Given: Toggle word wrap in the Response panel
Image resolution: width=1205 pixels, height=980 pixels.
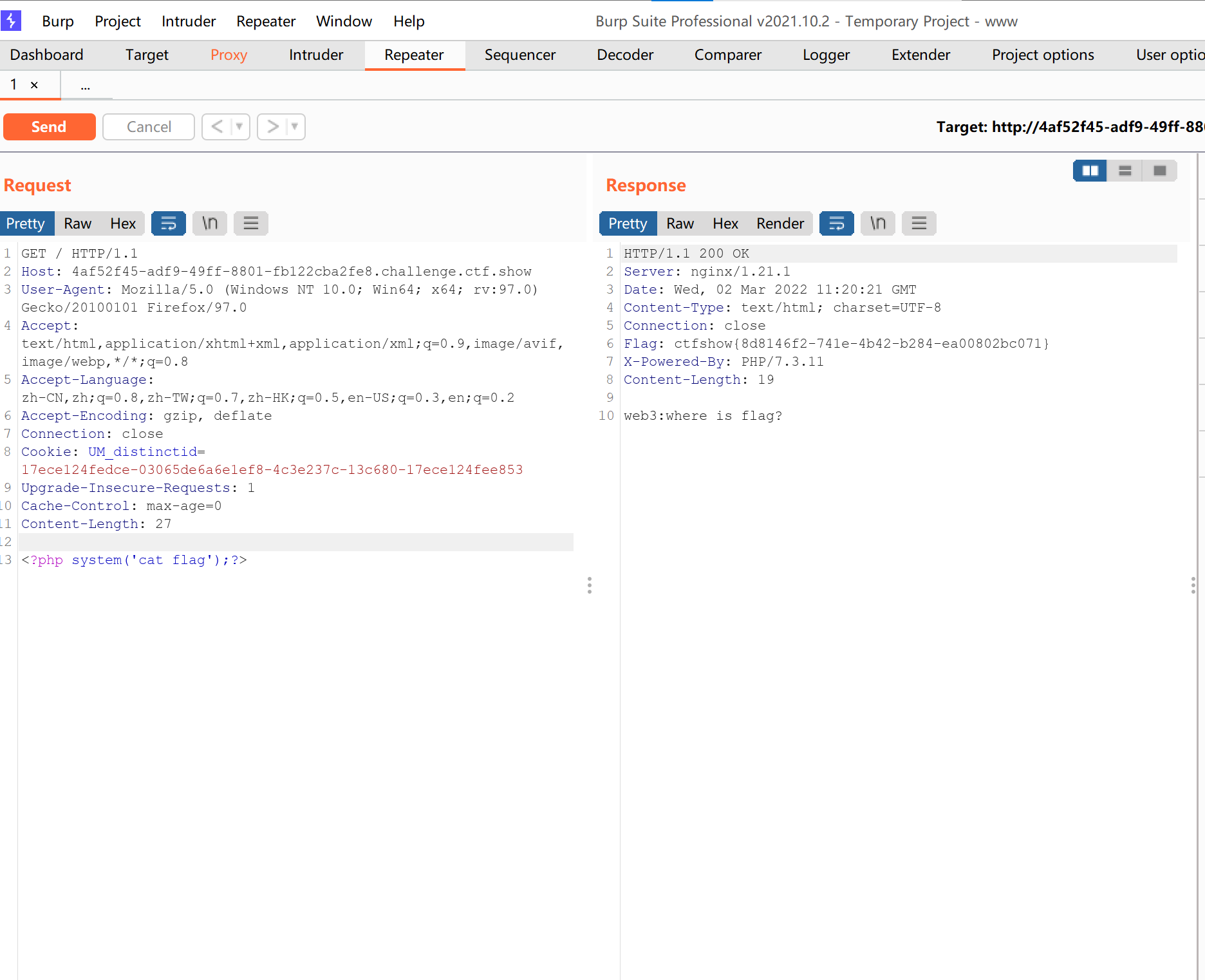Looking at the screenshot, I should (837, 223).
